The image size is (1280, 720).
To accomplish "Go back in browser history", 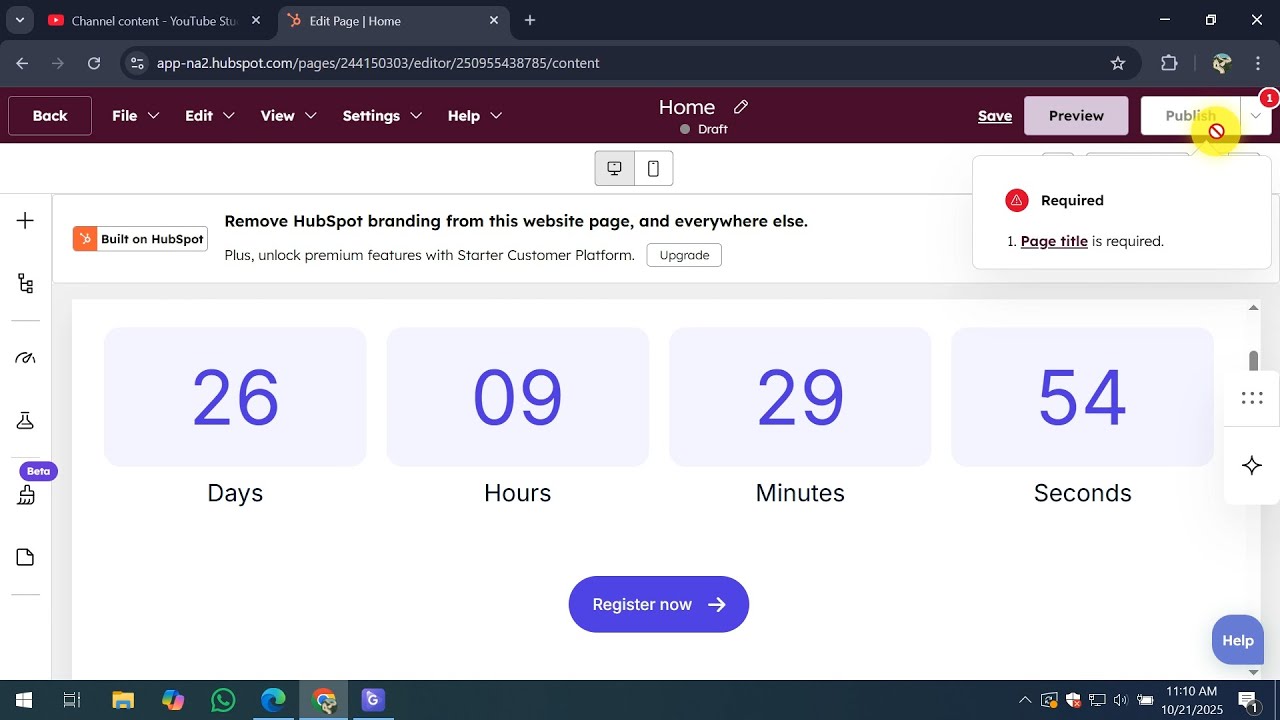I will point(22,63).
